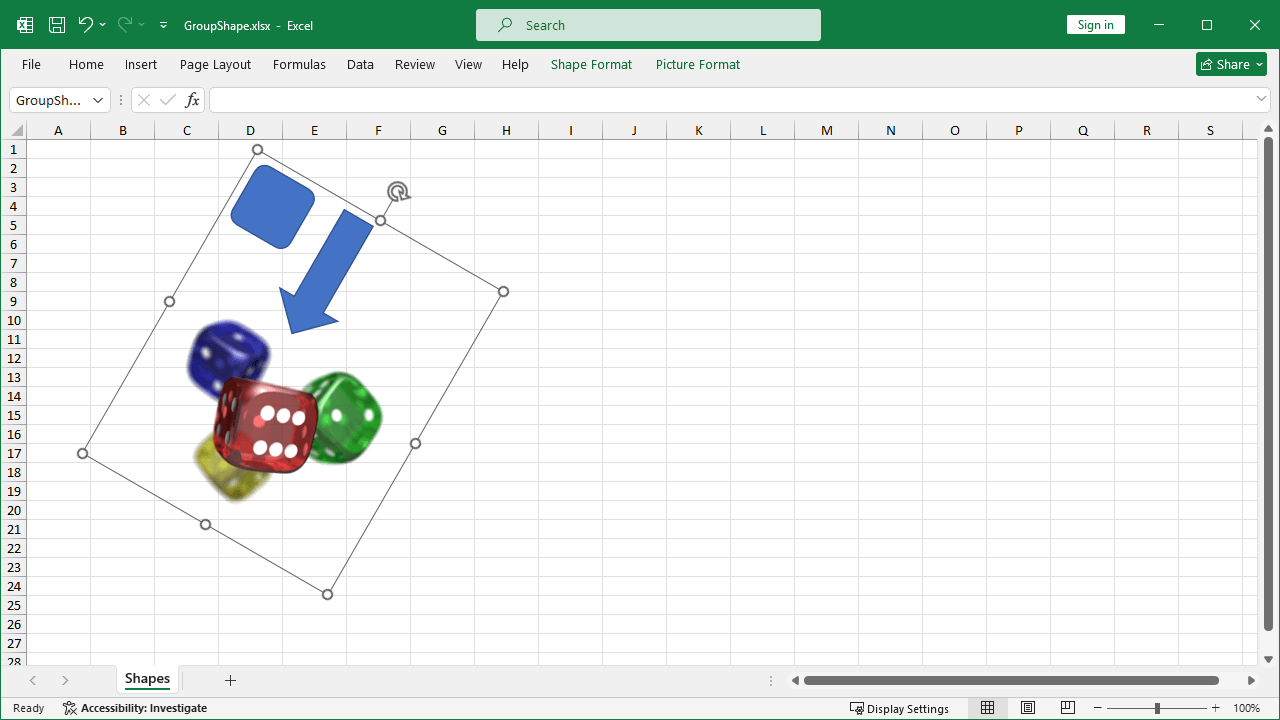Select Normal view icon in status bar
This screenshot has width=1280, height=720.
[x=988, y=708]
